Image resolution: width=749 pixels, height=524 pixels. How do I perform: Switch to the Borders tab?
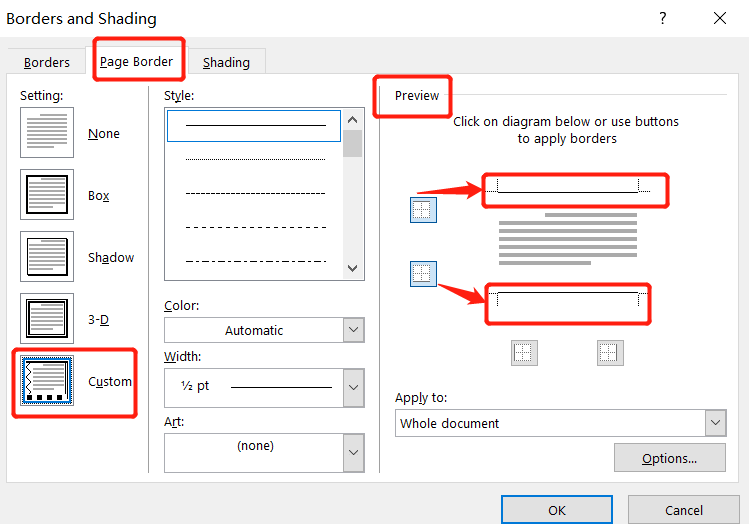pos(47,62)
